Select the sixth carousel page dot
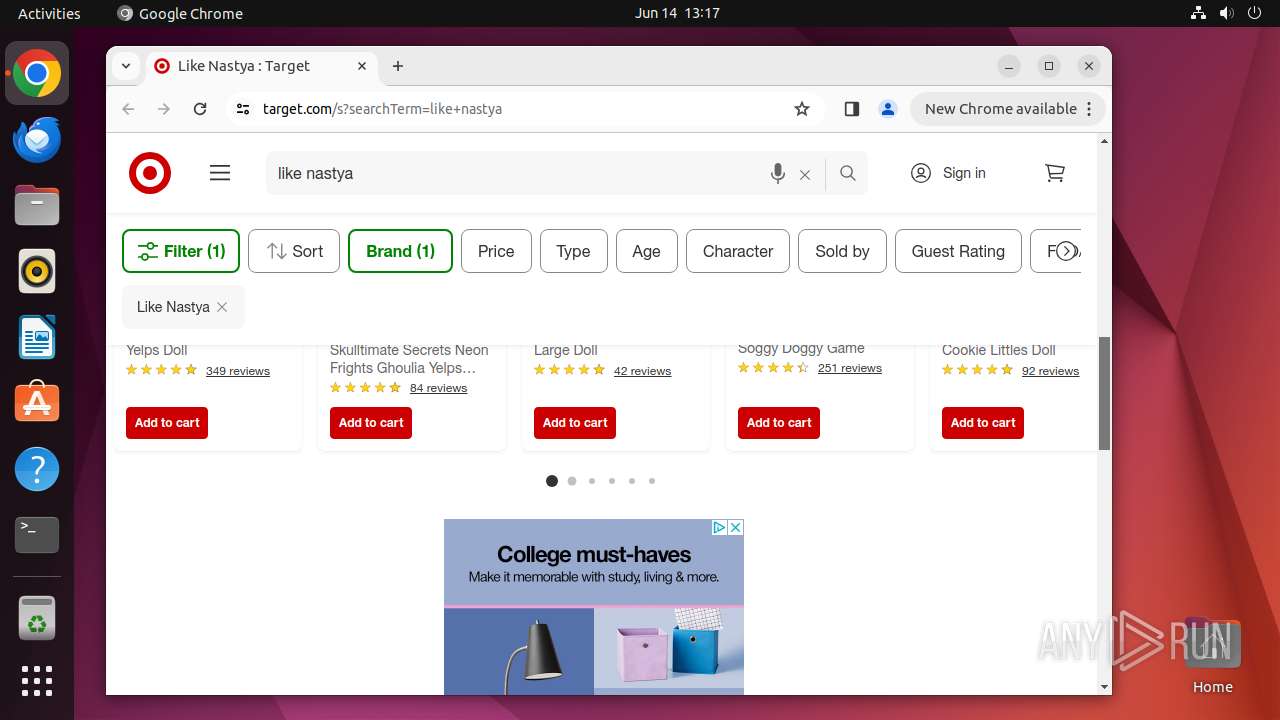The image size is (1280, 720). pos(652,481)
